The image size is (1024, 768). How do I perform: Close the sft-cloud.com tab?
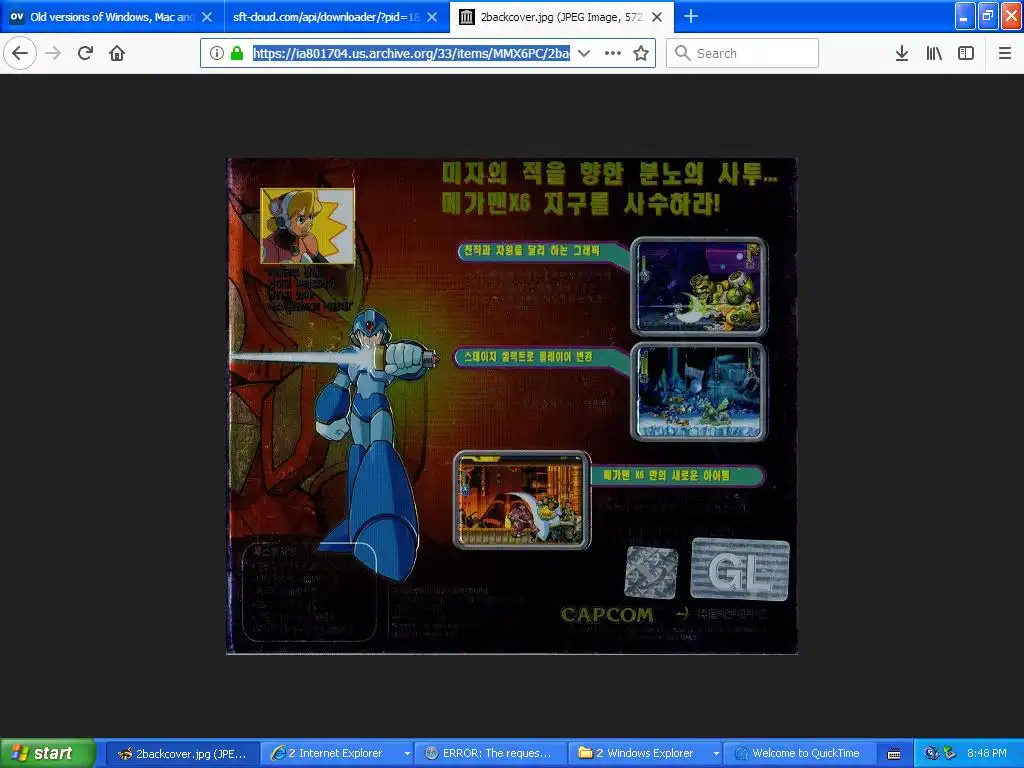click(x=432, y=17)
